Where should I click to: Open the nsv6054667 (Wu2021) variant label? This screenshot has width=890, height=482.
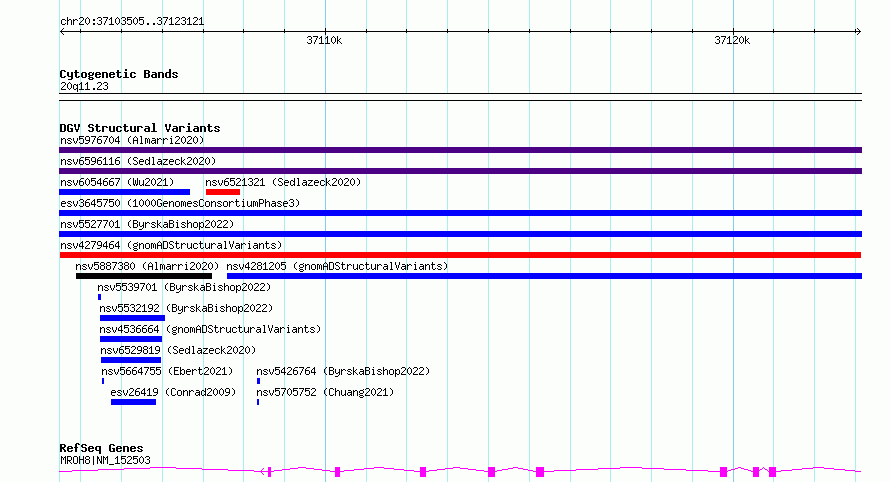117,182
